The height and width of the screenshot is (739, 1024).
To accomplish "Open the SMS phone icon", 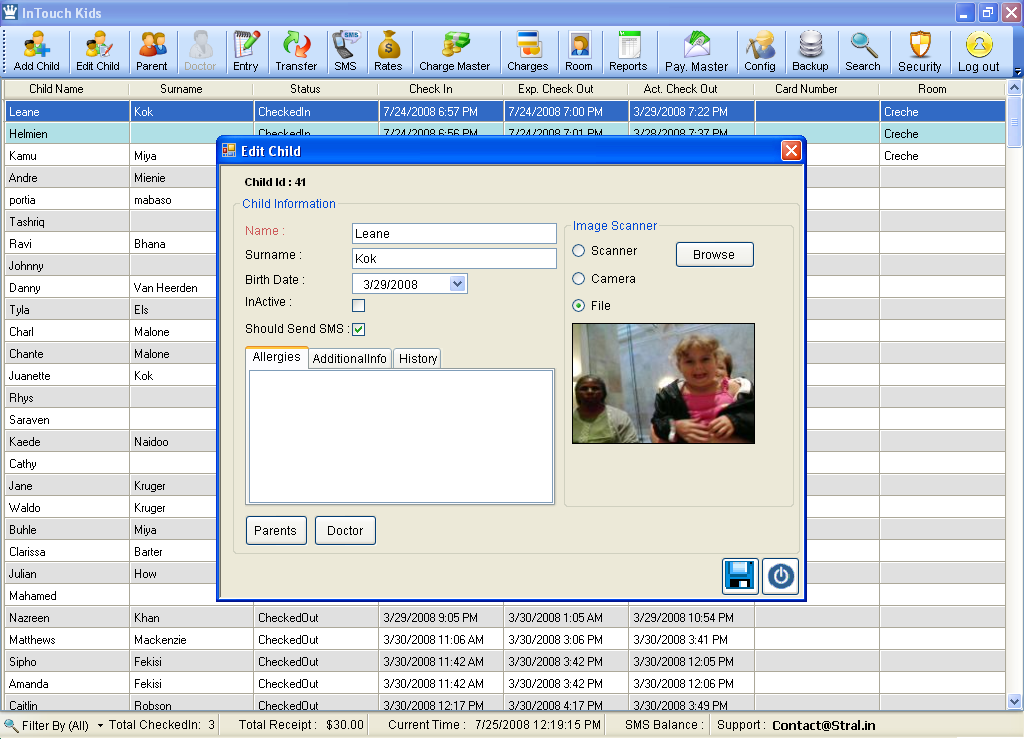I will pos(345,51).
